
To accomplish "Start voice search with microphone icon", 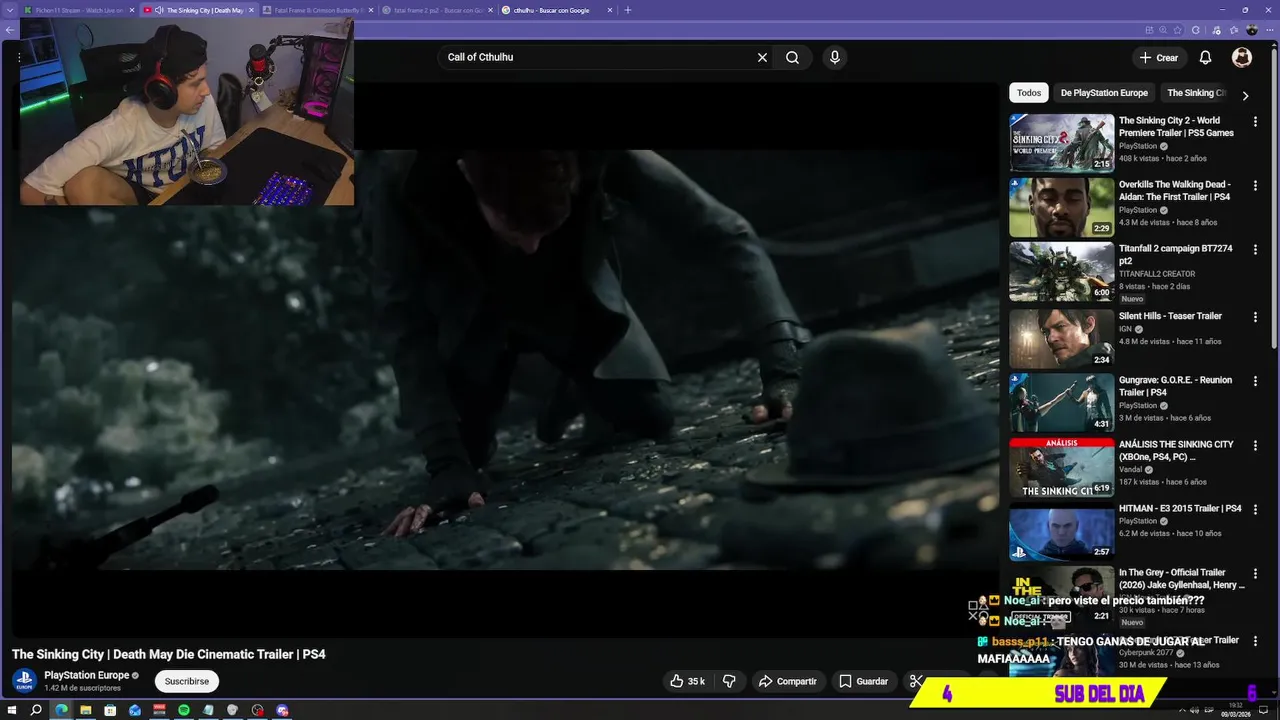I will [835, 58].
